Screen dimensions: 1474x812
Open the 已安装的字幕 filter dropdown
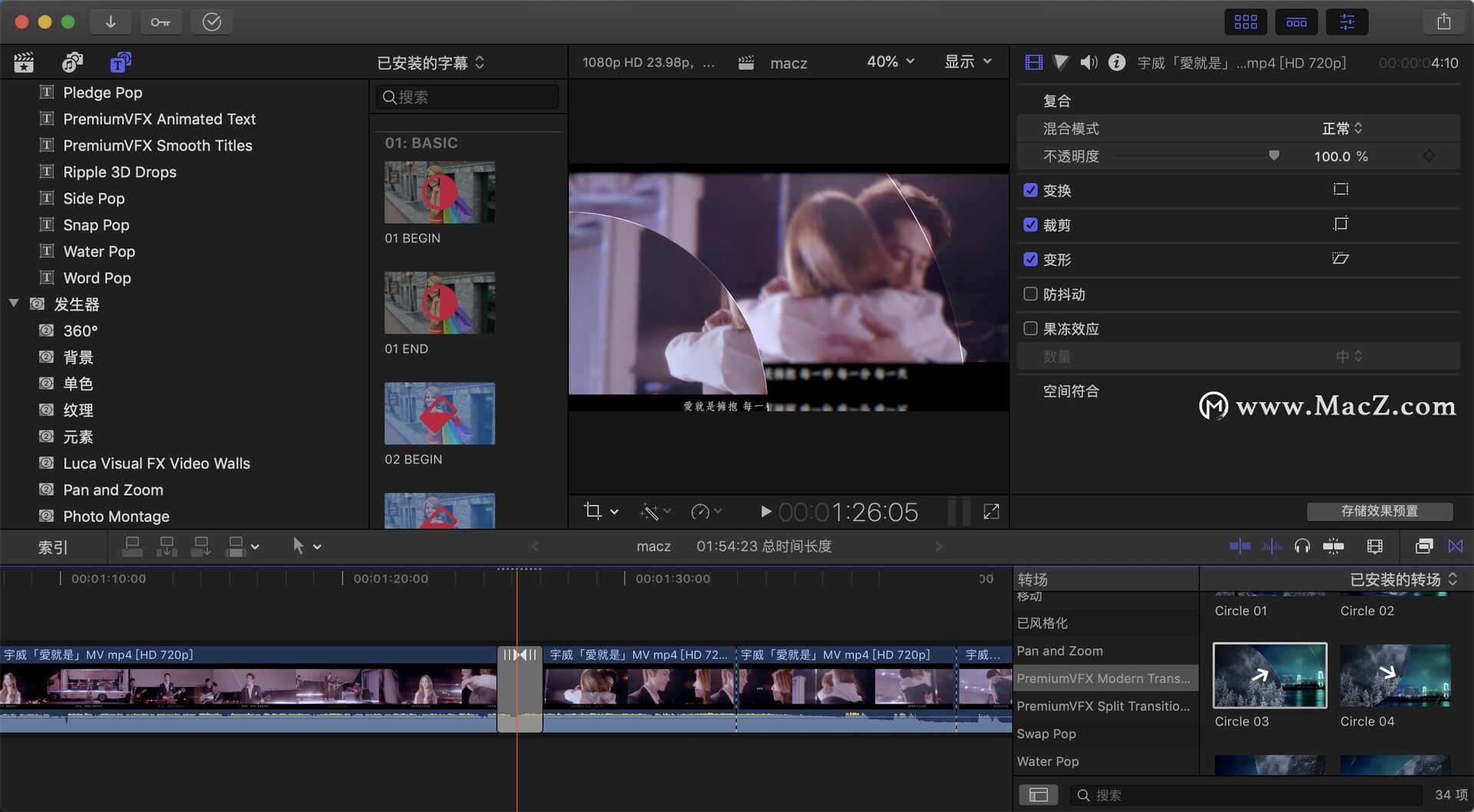pyautogui.click(x=431, y=63)
